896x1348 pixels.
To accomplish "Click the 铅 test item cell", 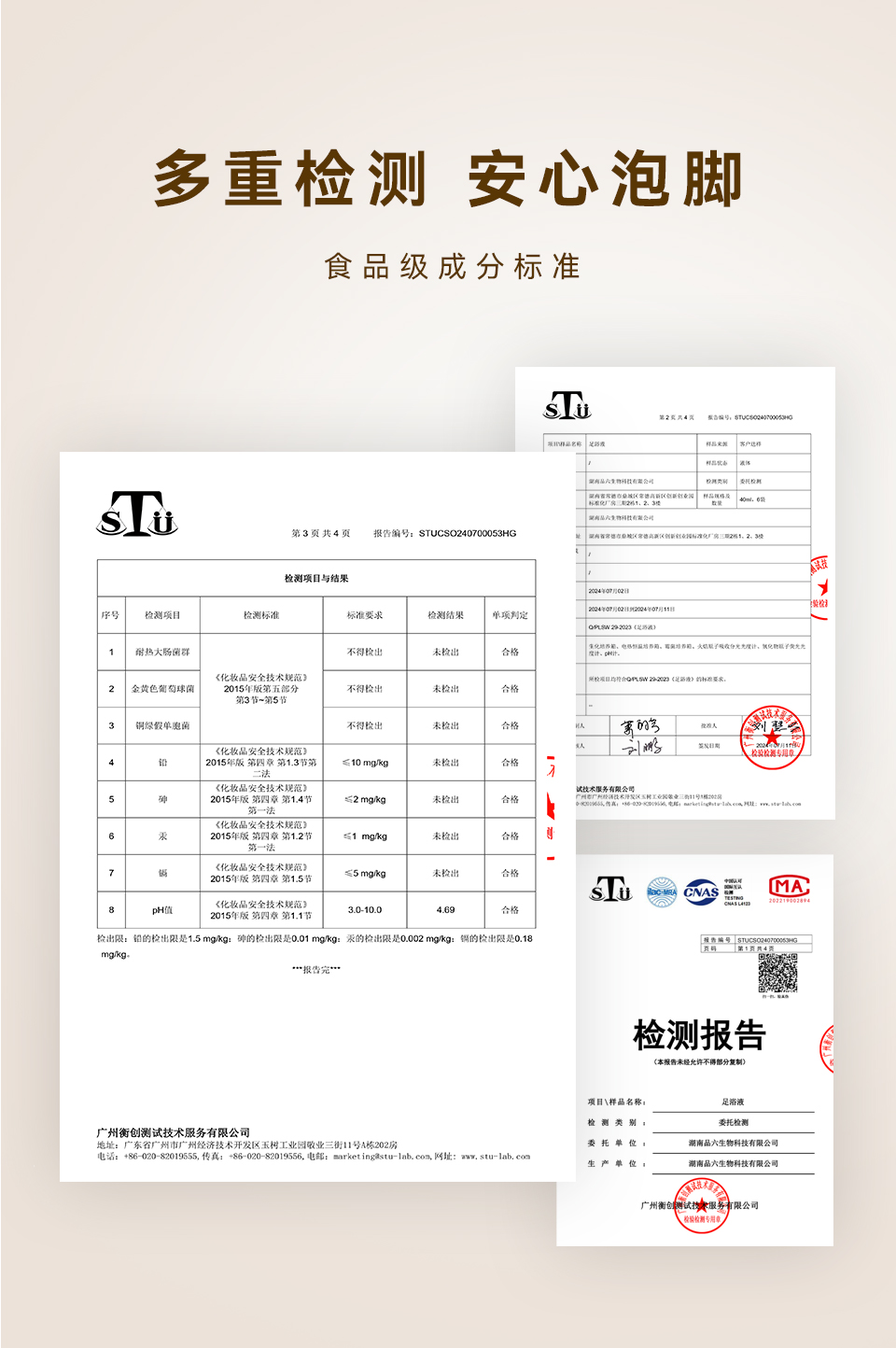I will (x=162, y=763).
